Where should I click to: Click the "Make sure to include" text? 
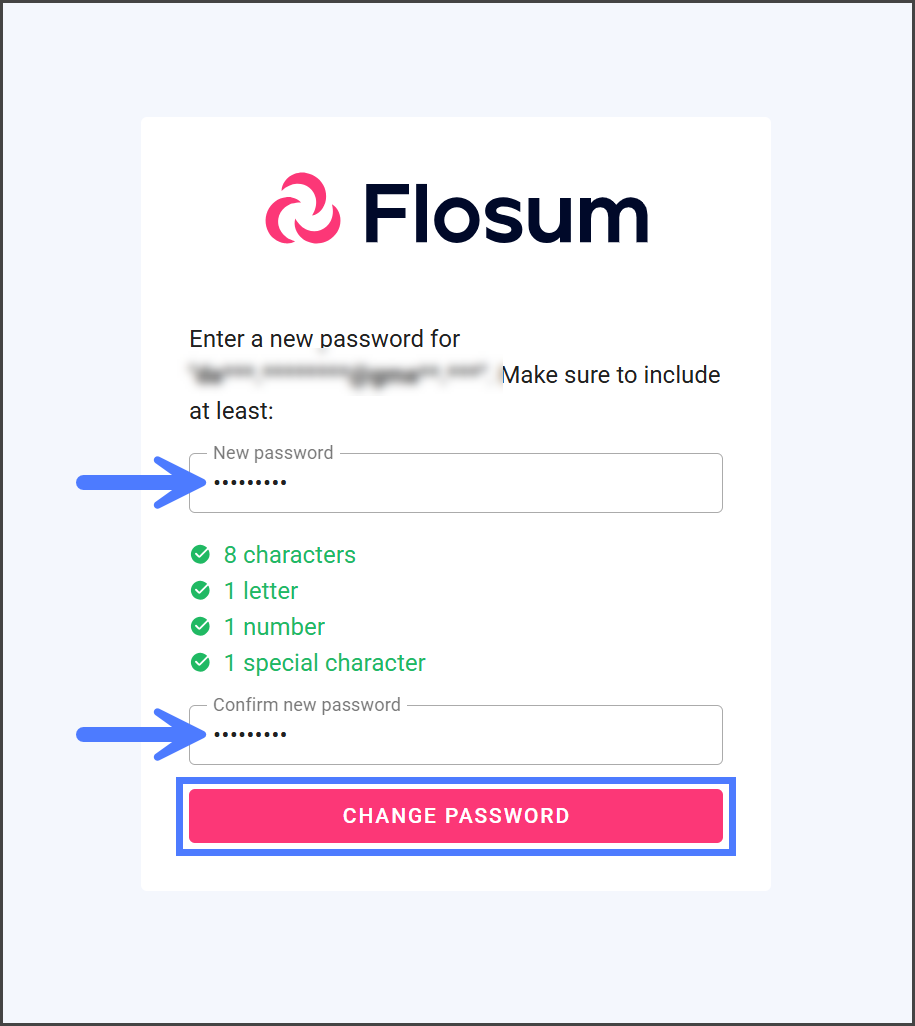point(610,375)
